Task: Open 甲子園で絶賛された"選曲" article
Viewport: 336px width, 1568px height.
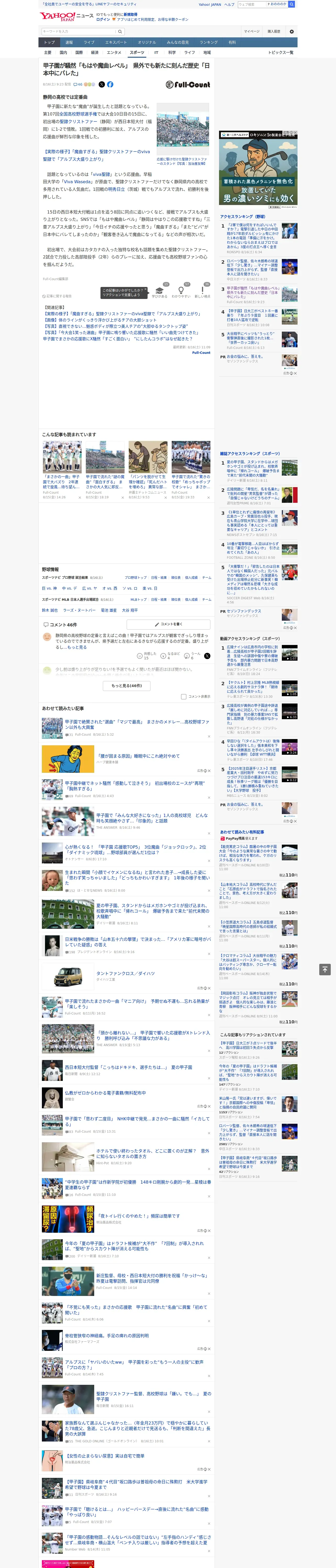Action: pos(137,724)
